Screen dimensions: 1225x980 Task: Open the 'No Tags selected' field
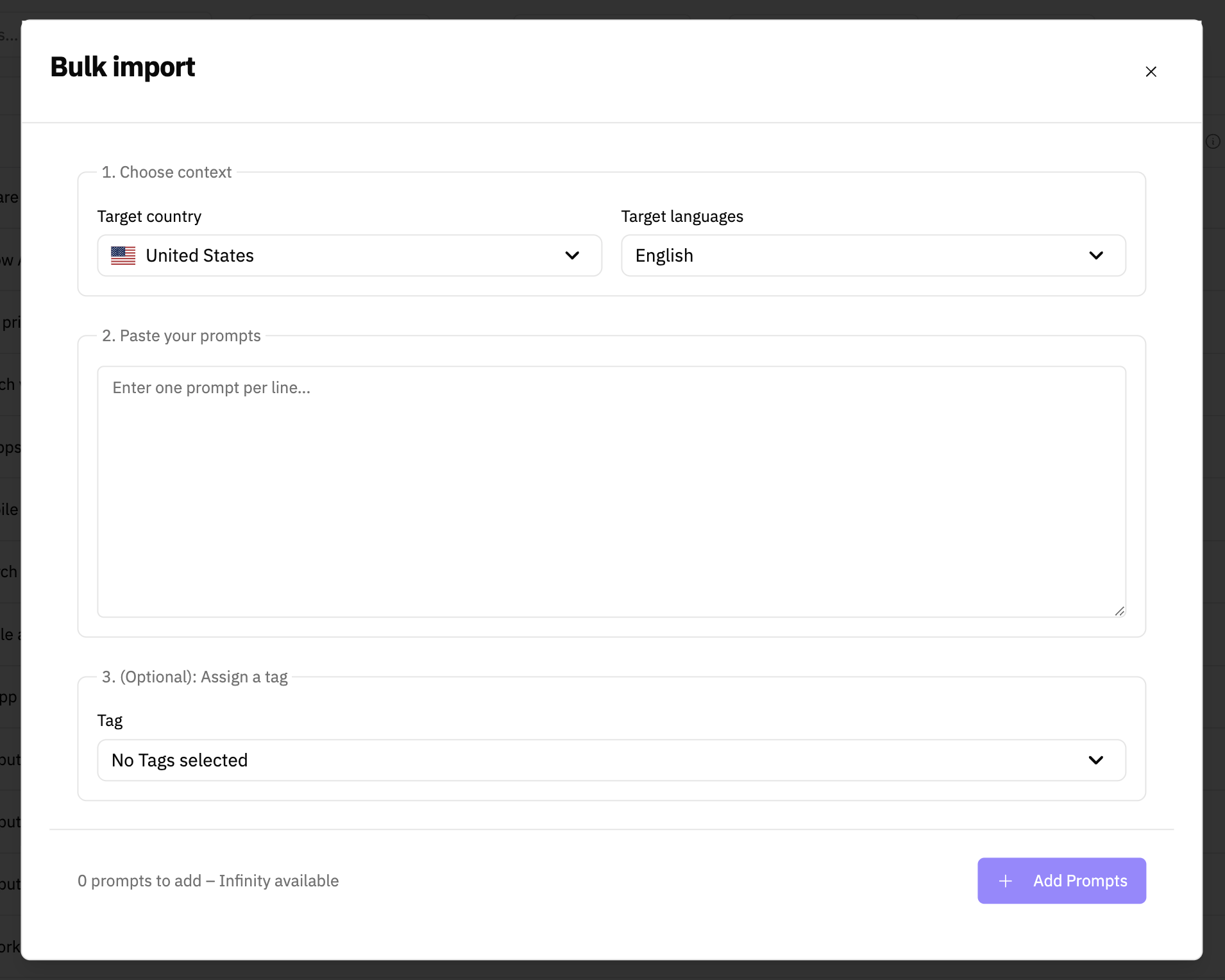180,761
